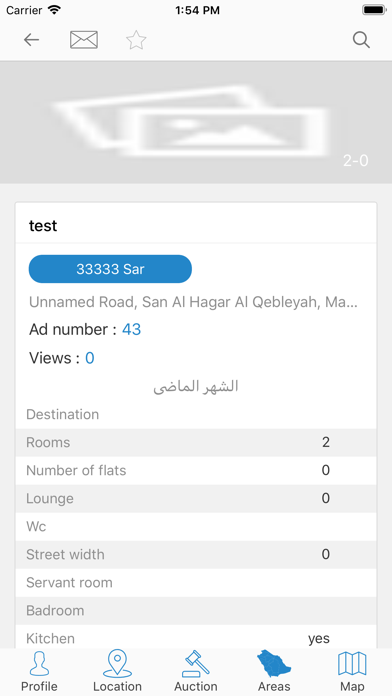
Task: Open the Profile tab
Action: [39, 671]
